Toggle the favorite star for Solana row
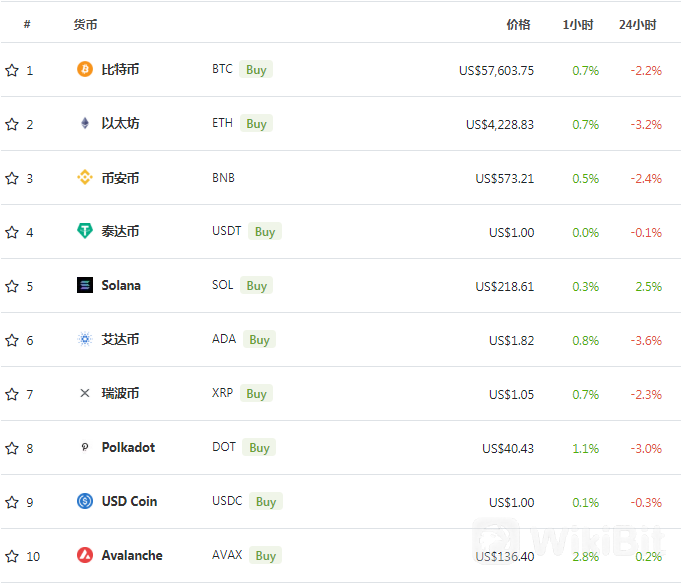The width and height of the screenshot is (681, 583). pyautogui.click(x=12, y=286)
